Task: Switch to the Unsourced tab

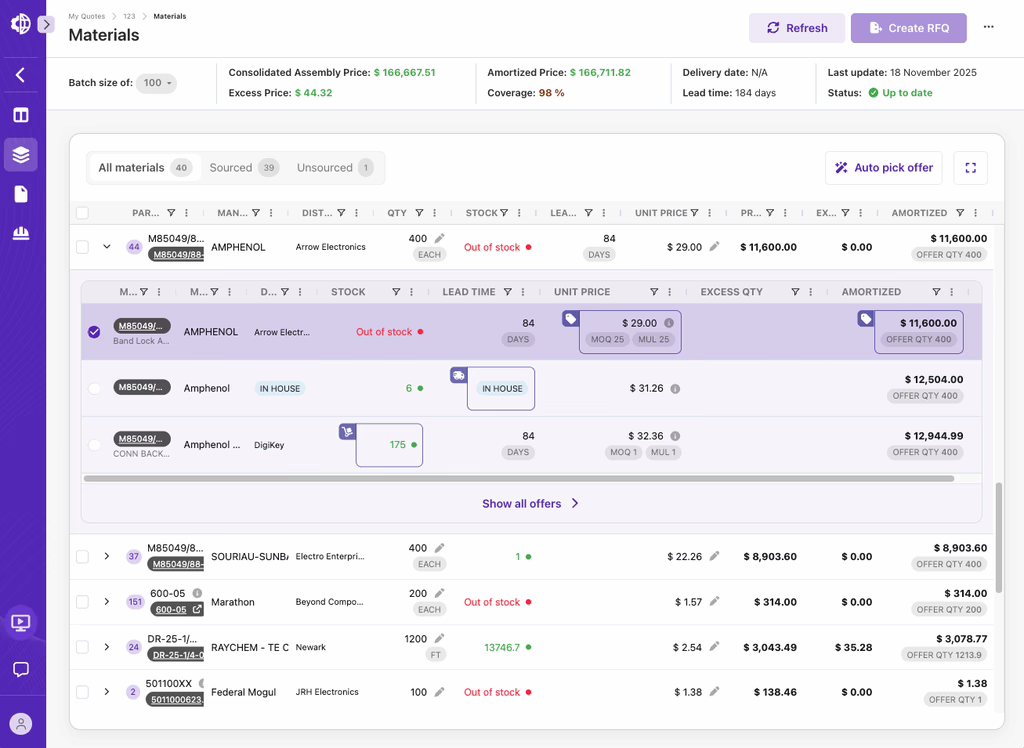Action: tap(334, 168)
